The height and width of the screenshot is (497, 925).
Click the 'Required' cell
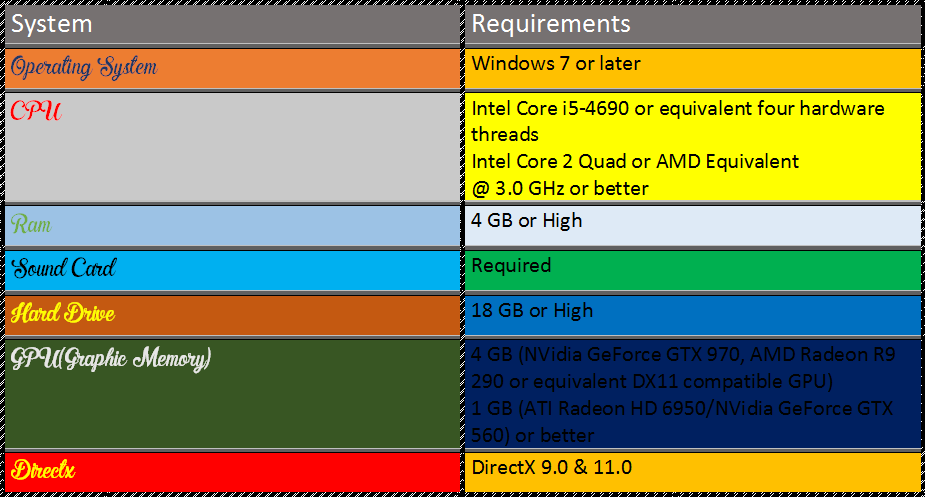[693, 270]
